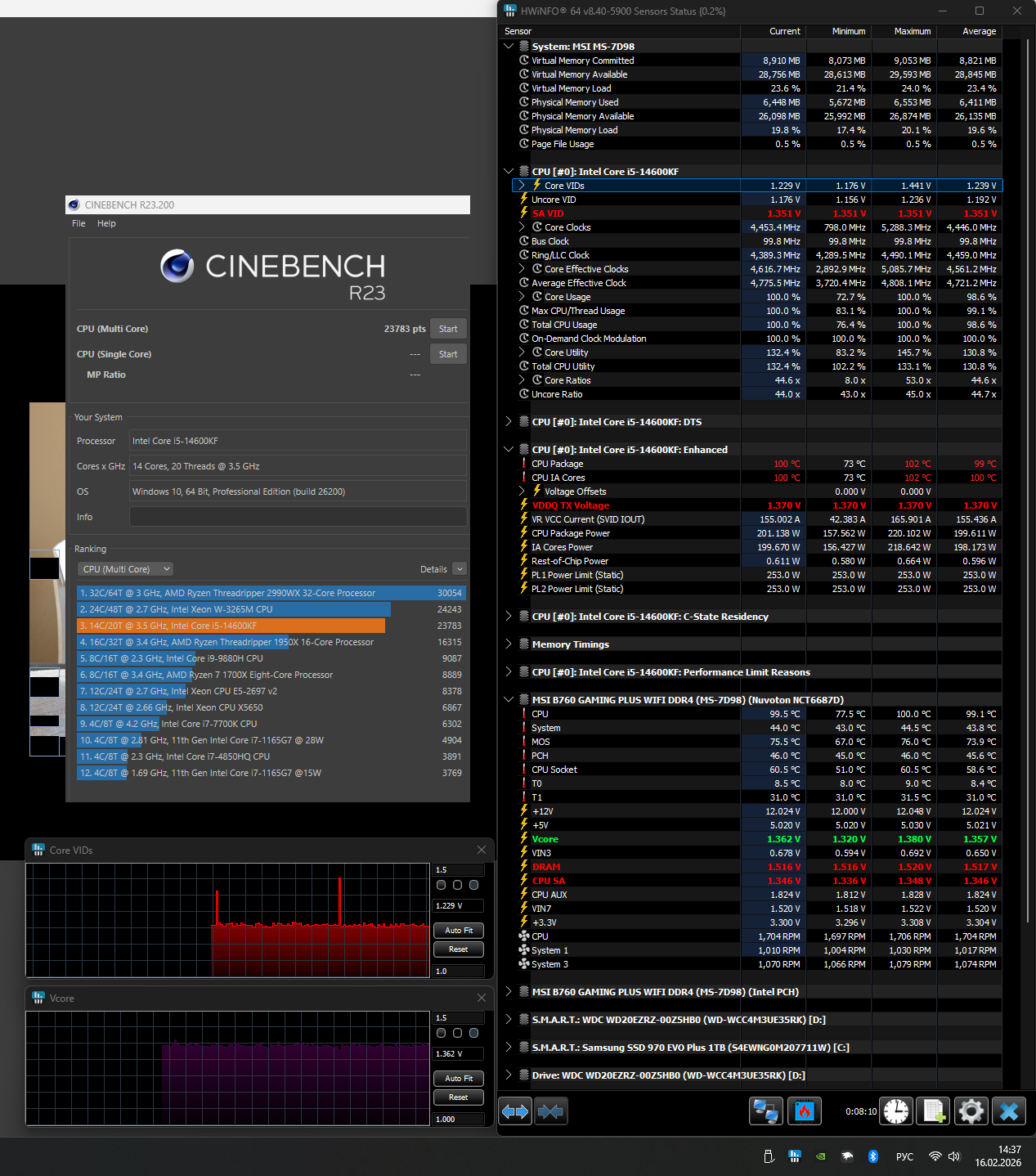The width and height of the screenshot is (1036, 1176).
Task: Click the Cinebench logo sphere icon
Action: coord(177,266)
